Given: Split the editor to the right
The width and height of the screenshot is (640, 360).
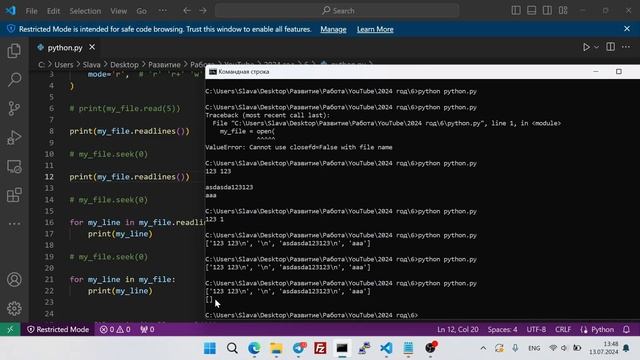Looking at the screenshot, I should [x=611, y=47].
